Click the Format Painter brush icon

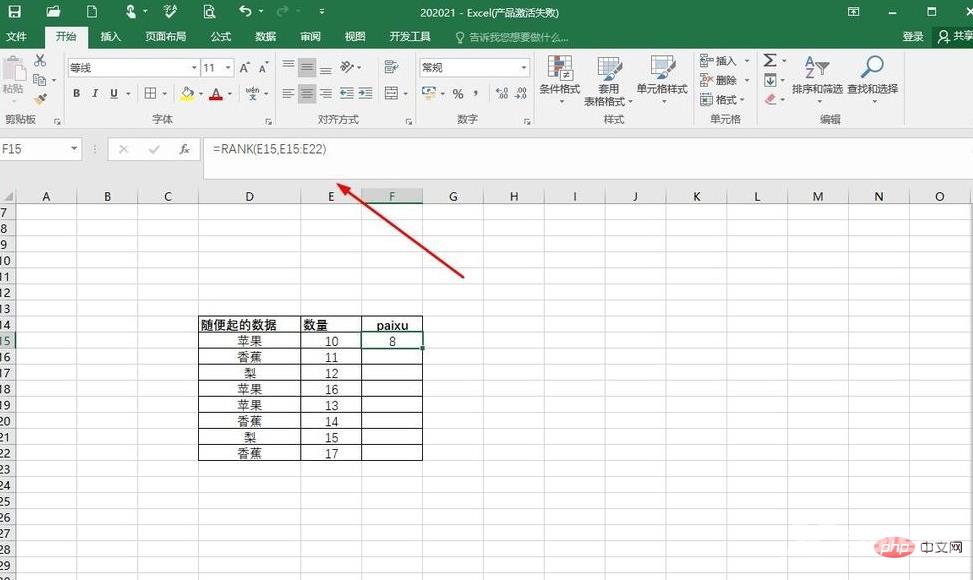click(x=40, y=98)
